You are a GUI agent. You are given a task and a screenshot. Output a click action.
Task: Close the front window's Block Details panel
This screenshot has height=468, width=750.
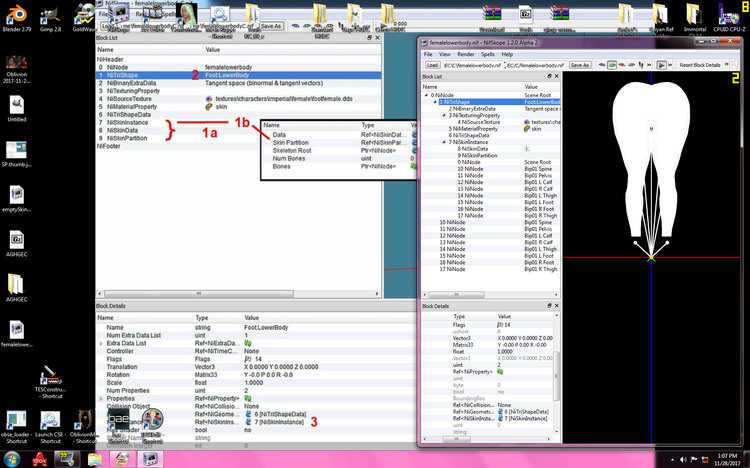coord(556,305)
